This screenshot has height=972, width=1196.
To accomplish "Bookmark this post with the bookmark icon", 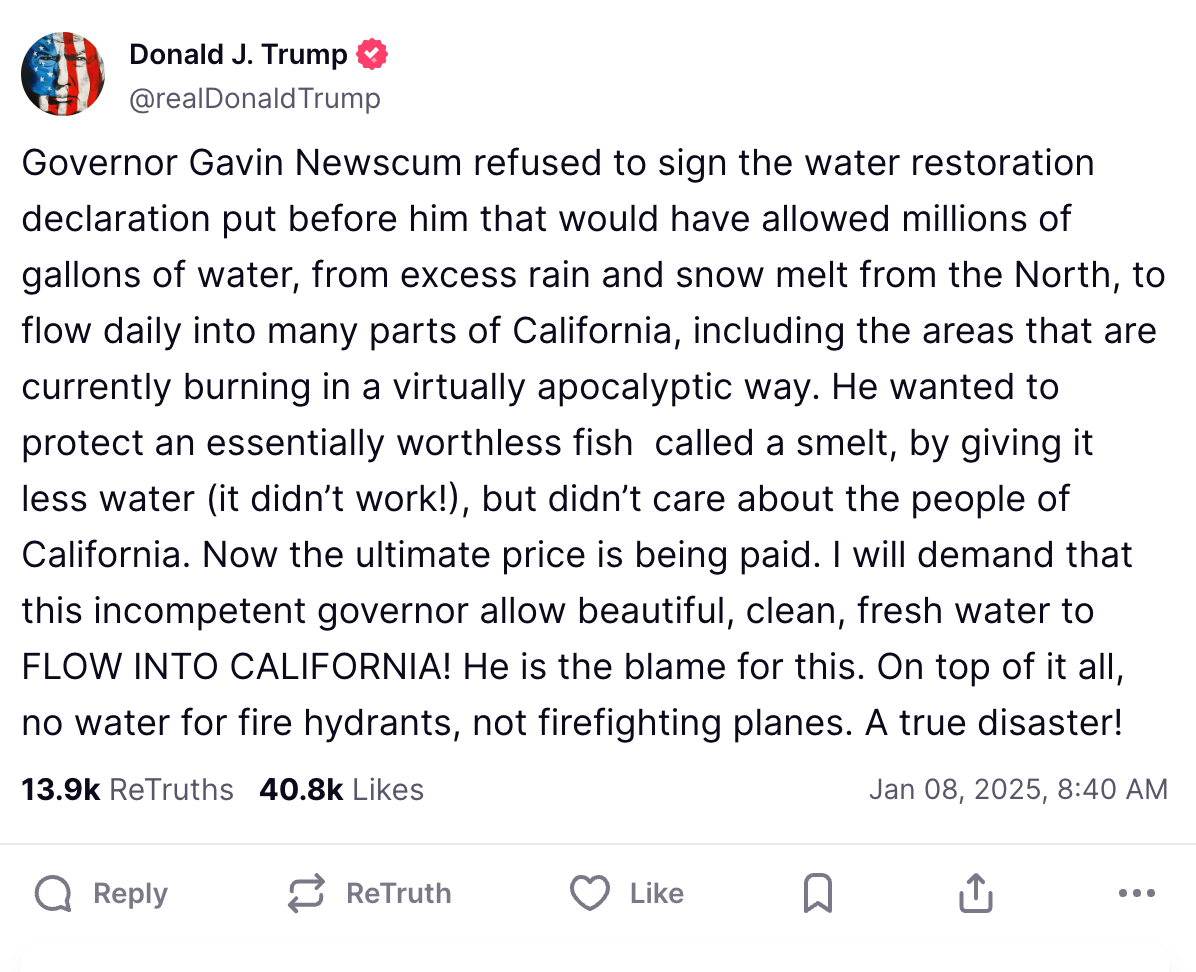I will [x=817, y=893].
